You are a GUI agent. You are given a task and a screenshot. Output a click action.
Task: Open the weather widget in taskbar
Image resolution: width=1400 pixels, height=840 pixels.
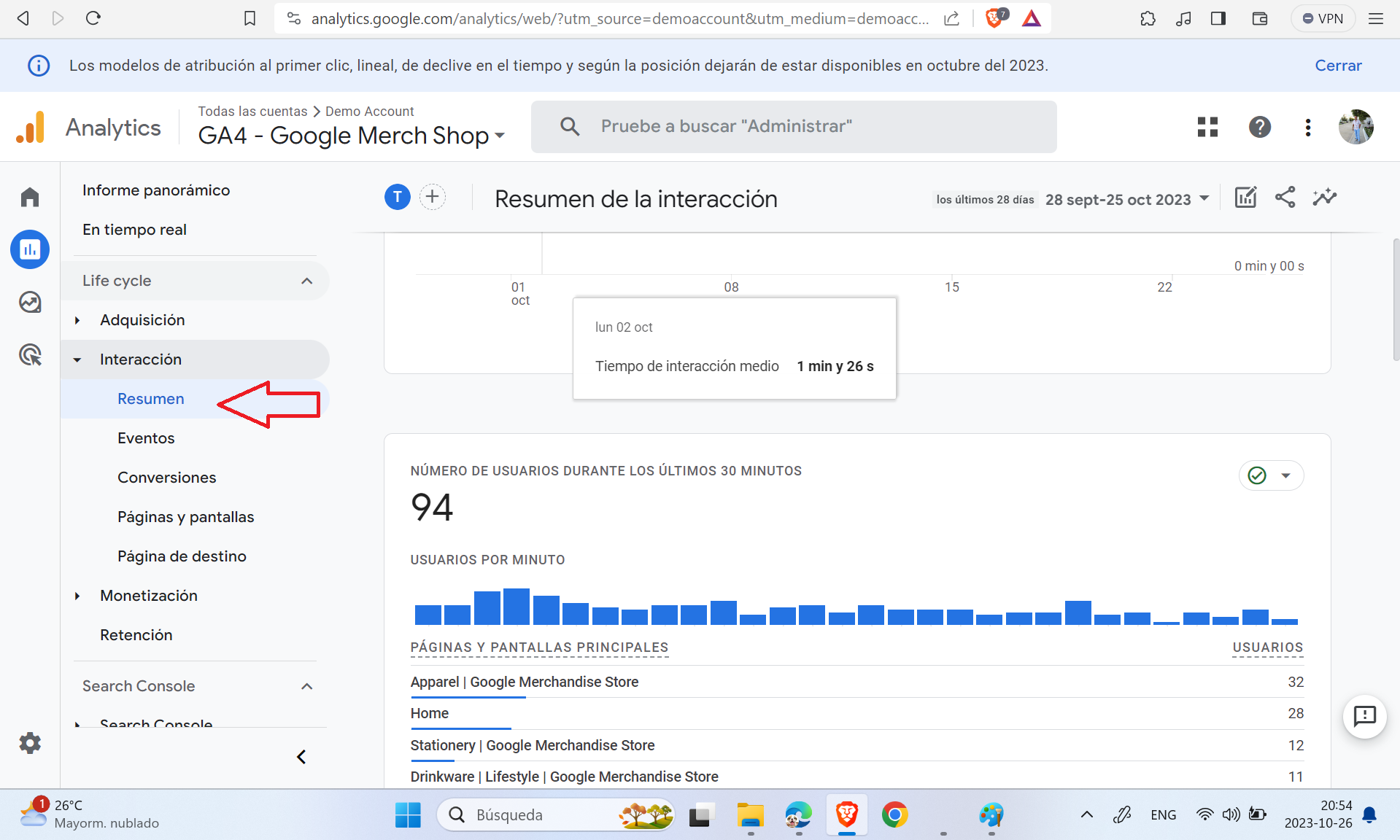(89, 814)
